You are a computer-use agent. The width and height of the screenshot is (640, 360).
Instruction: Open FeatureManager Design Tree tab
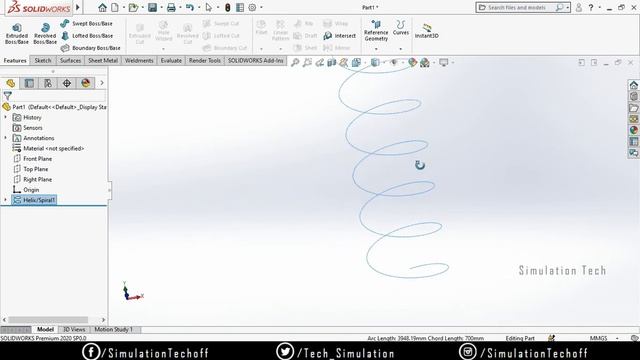click(11, 83)
